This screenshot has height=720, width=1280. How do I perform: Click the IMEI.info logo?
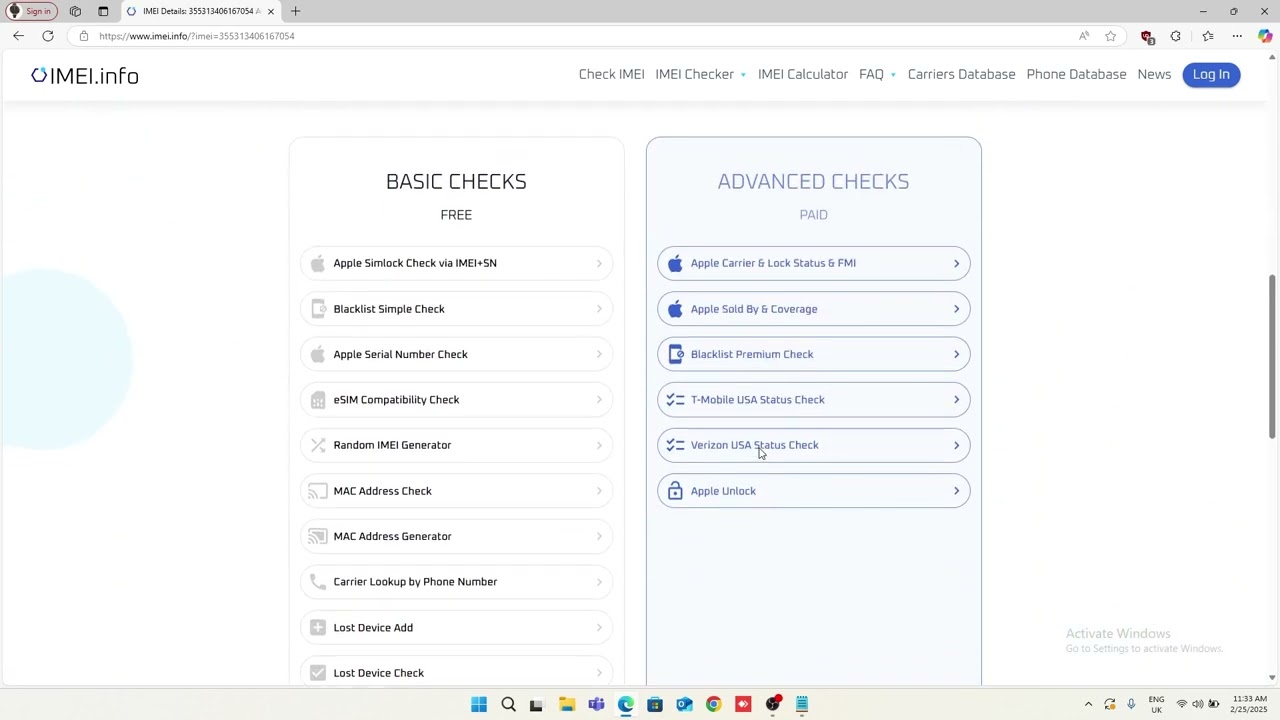(x=85, y=75)
